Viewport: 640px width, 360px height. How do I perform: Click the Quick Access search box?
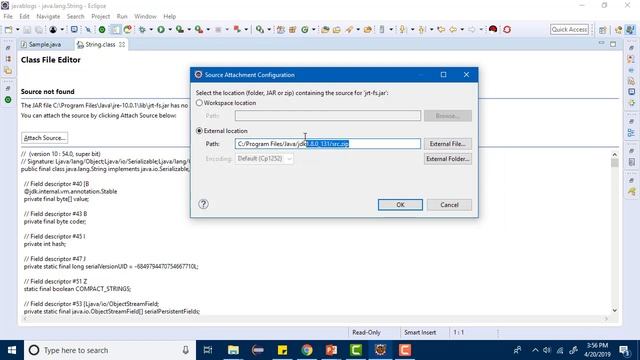(x=569, y=29)
